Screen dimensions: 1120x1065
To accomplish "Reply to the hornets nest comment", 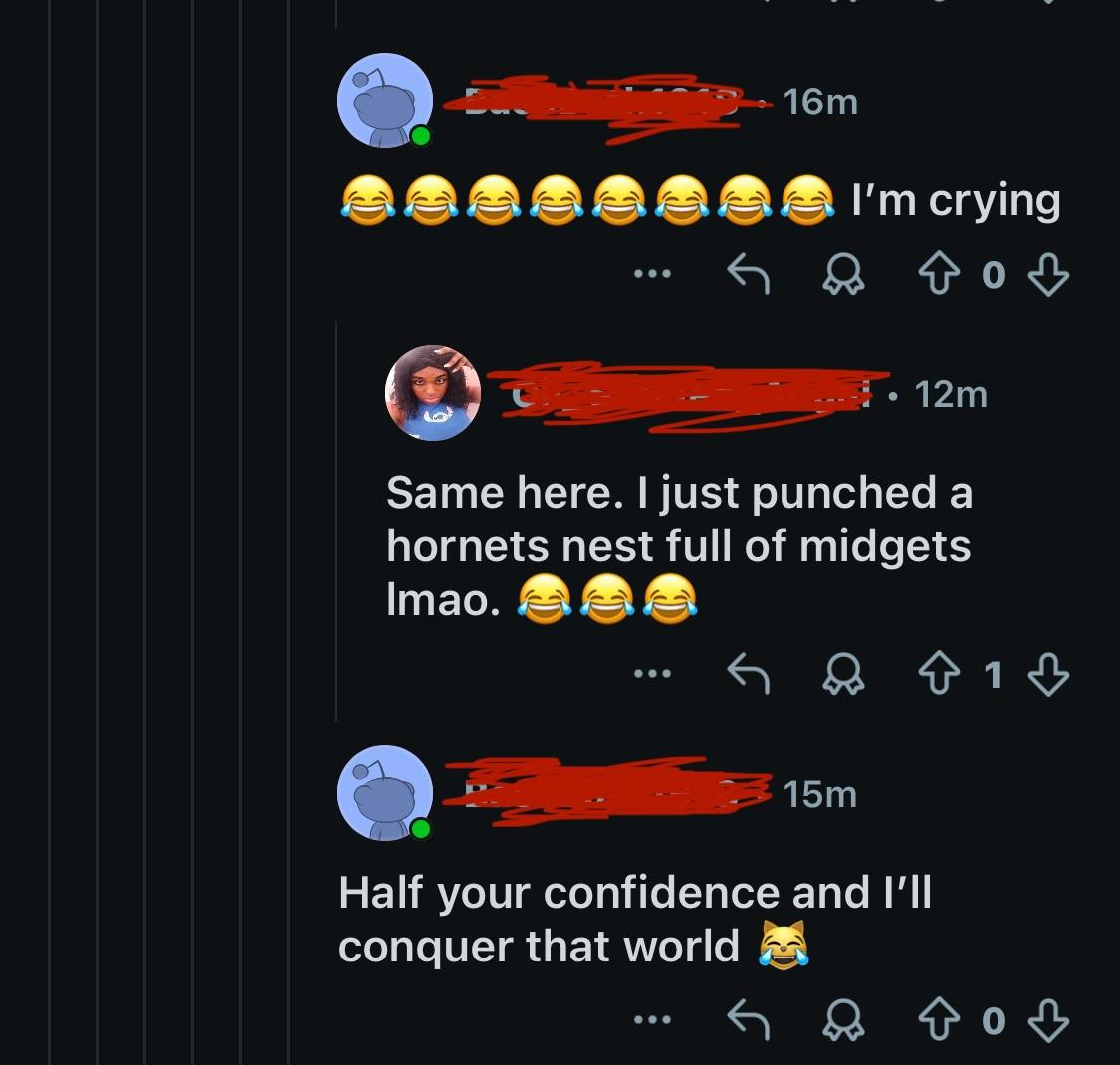I will 749,676.
